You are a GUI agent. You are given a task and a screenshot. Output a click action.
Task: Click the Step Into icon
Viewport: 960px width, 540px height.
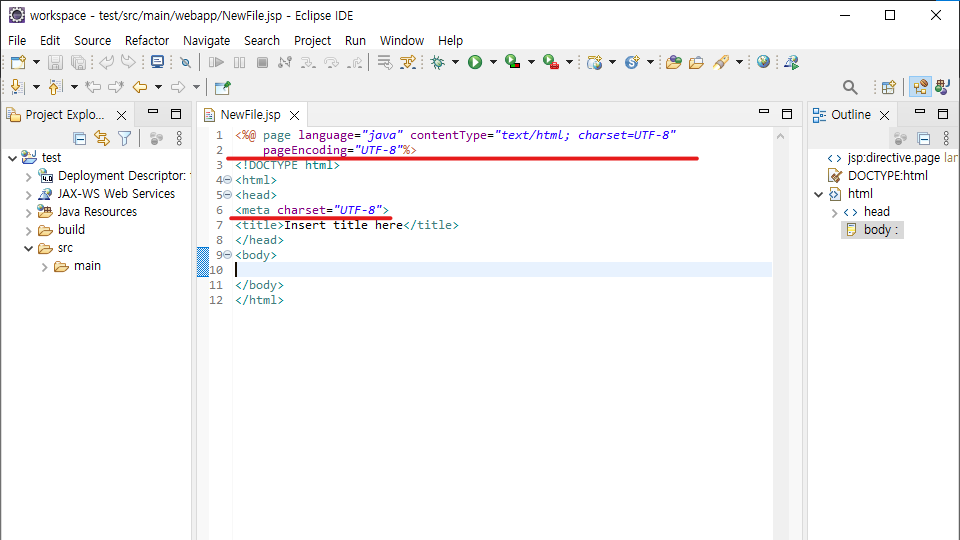308,62
